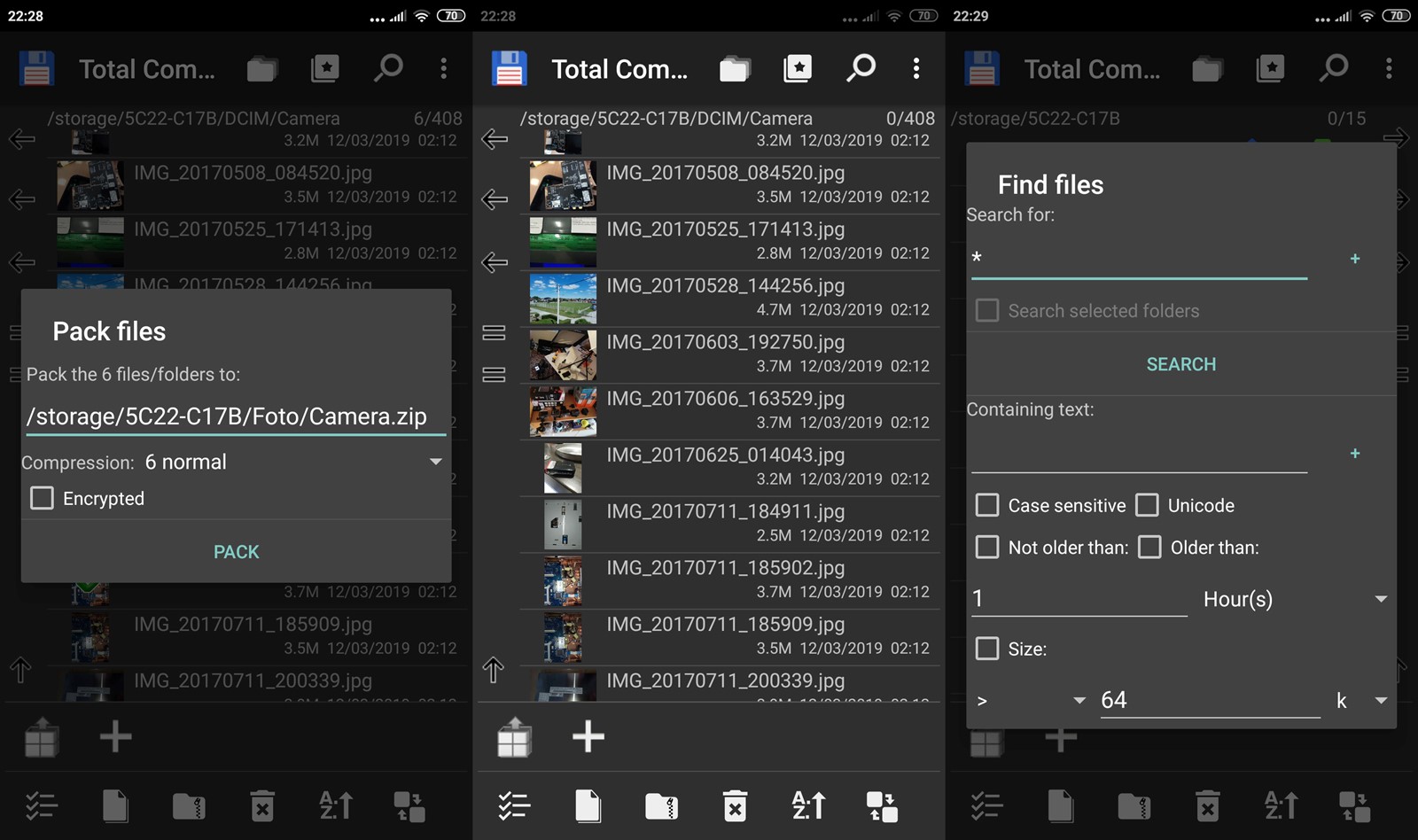The width and height of the screenshot is (1418, 840).
Task: Tap equals icon beside IMG_20170528_144256.jpg in middle panel
Action: tap(494, 333)
